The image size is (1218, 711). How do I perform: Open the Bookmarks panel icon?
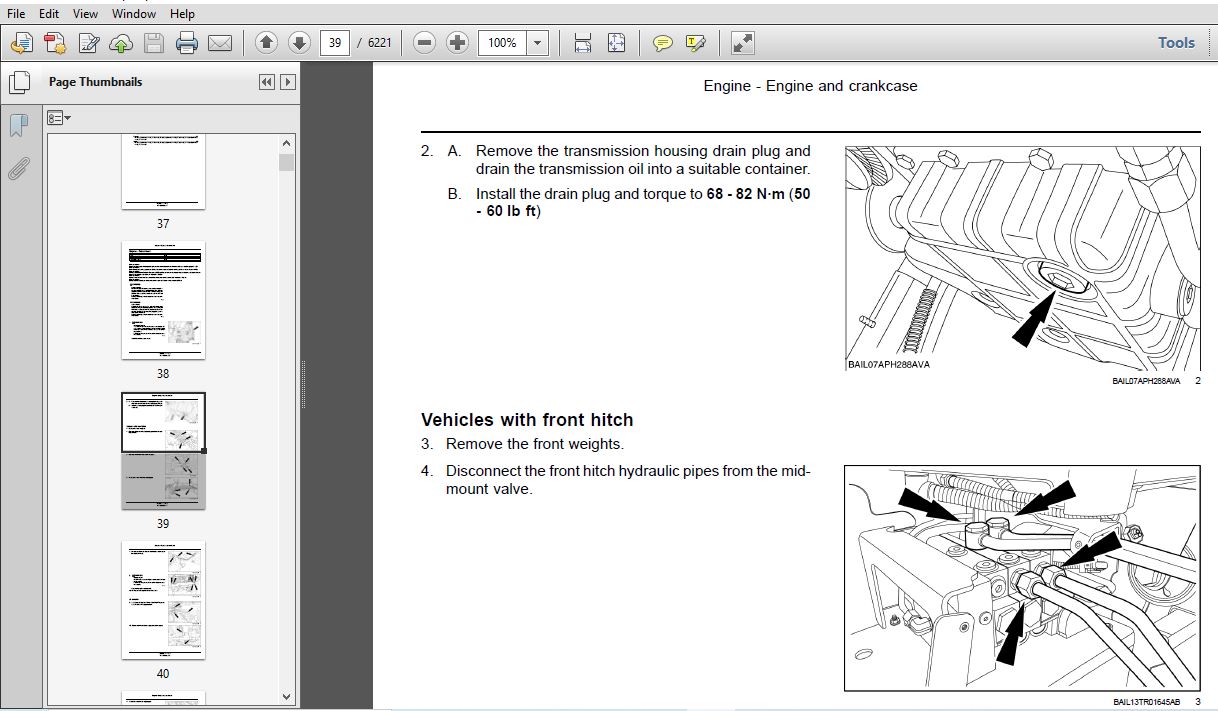18,125
